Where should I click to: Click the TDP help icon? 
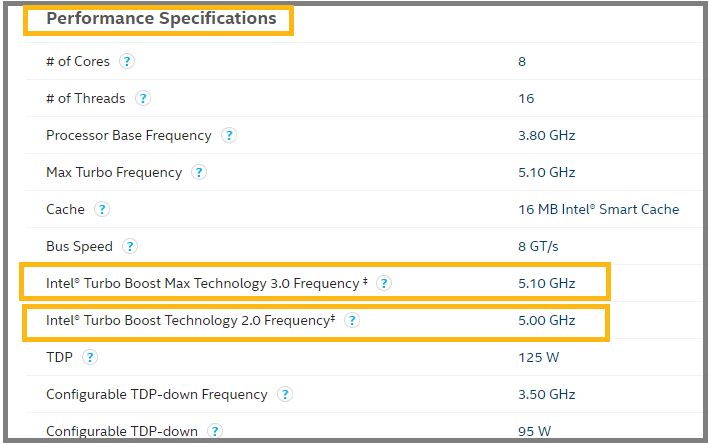click(90, 357)
